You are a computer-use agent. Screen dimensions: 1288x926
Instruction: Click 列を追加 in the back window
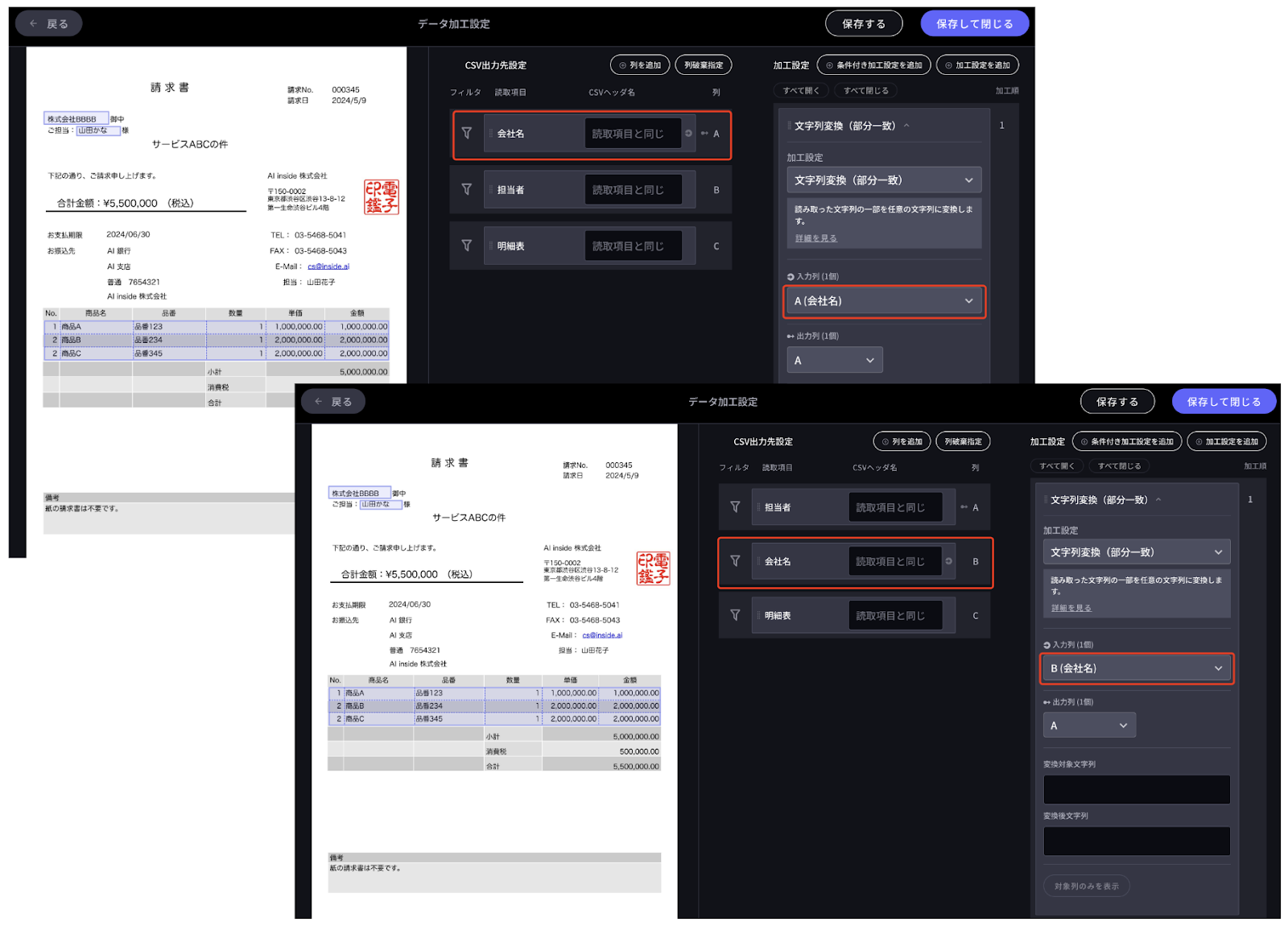point(640,65)
